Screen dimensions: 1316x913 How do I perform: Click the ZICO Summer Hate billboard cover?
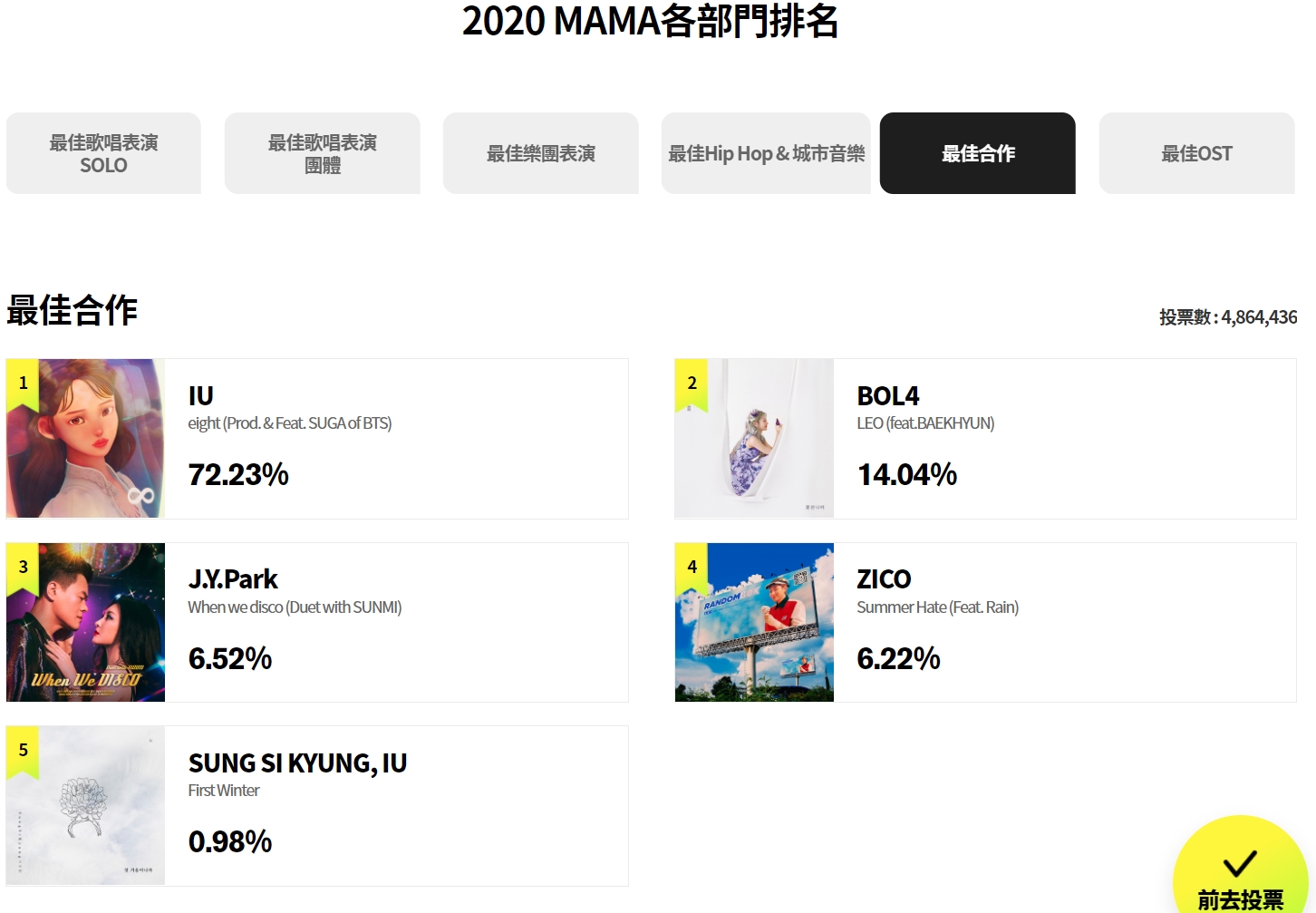click(754, 622)
